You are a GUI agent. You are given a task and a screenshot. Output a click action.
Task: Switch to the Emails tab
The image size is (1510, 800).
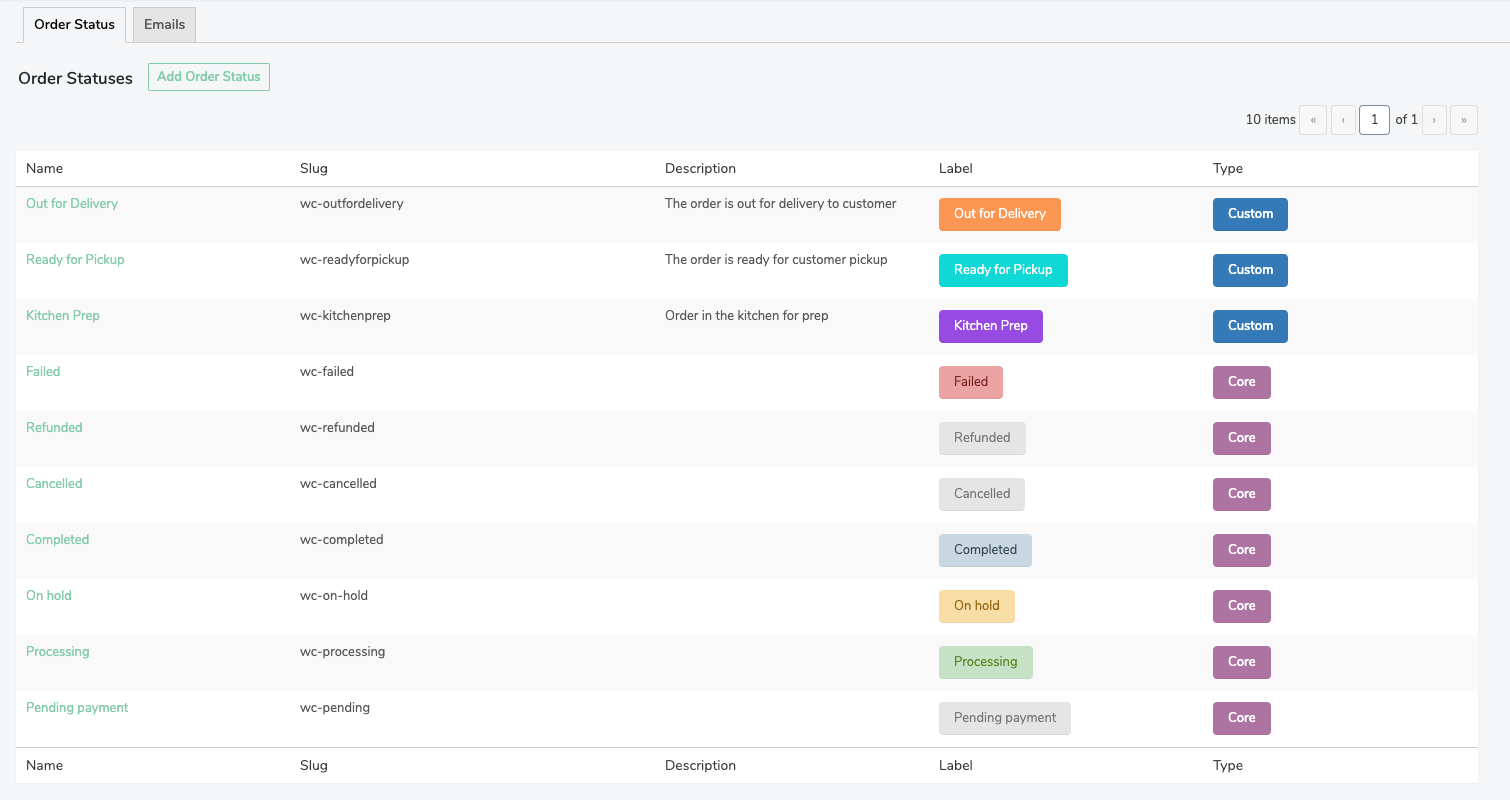click(x=163, y=24)
